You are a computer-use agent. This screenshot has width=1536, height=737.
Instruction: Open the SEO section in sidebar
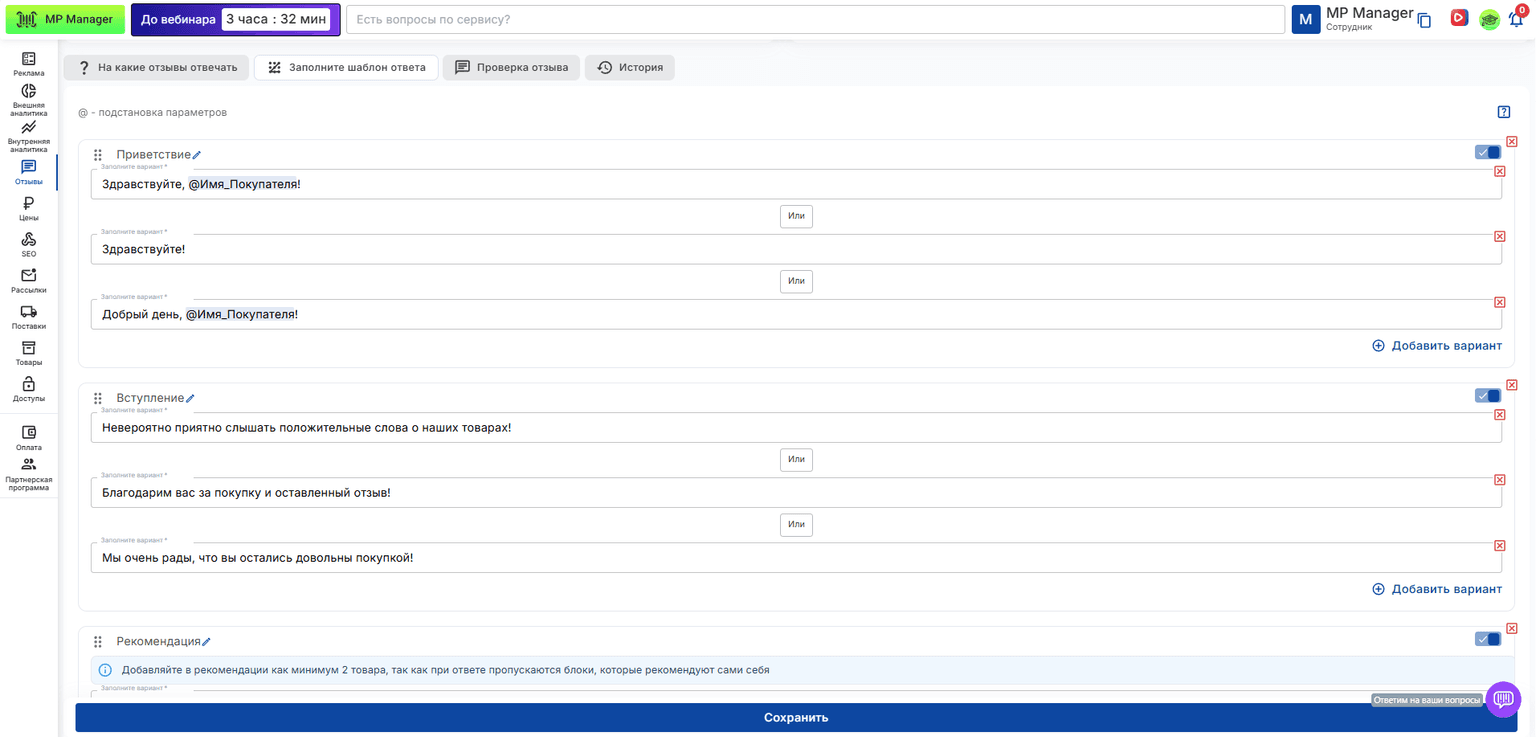(x=29, y=244)
